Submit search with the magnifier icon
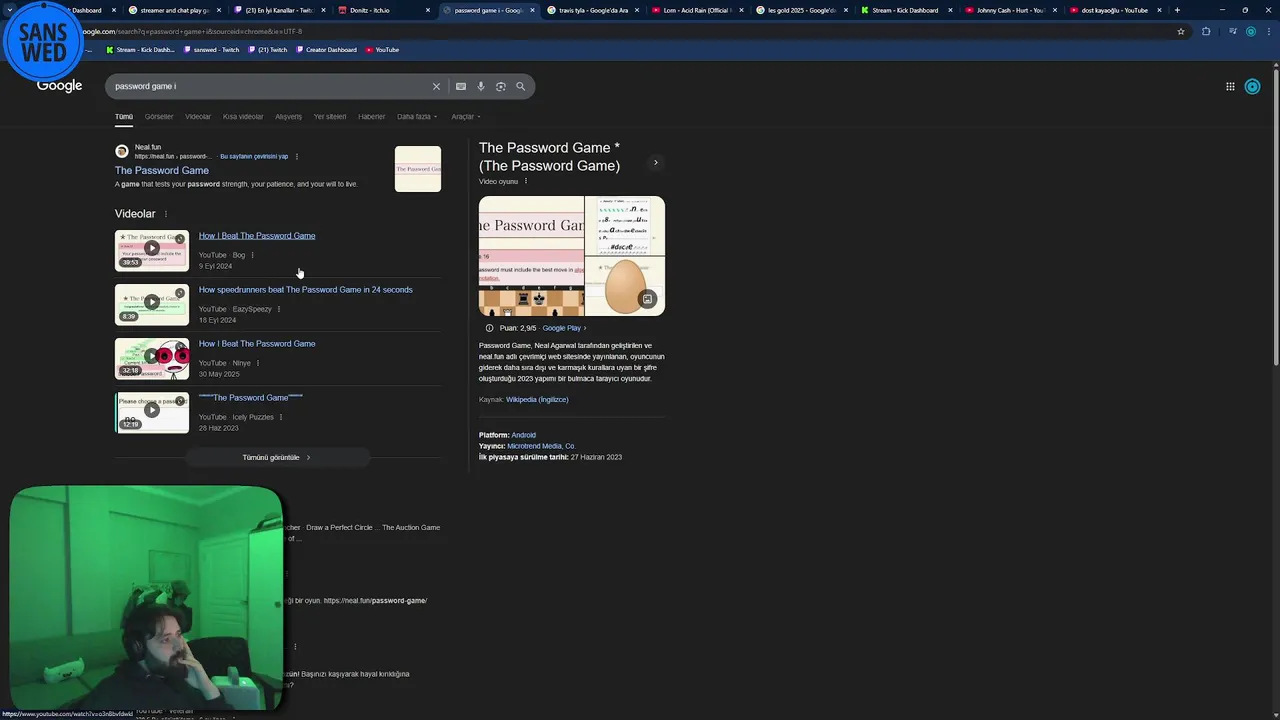1280x720 pixels. click(x=521, y=87)
